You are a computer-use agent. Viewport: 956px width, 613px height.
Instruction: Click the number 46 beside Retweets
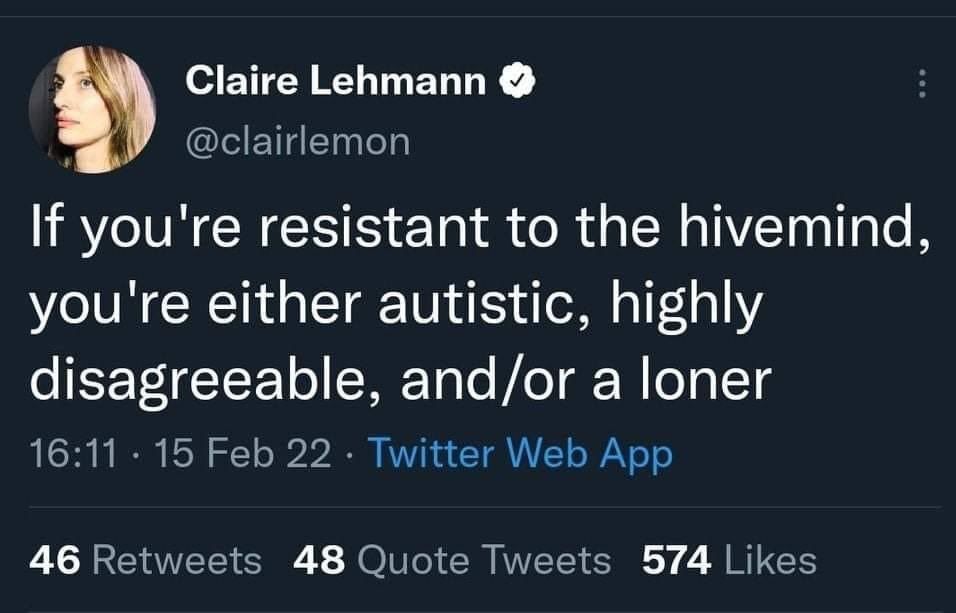pos(55,560)
